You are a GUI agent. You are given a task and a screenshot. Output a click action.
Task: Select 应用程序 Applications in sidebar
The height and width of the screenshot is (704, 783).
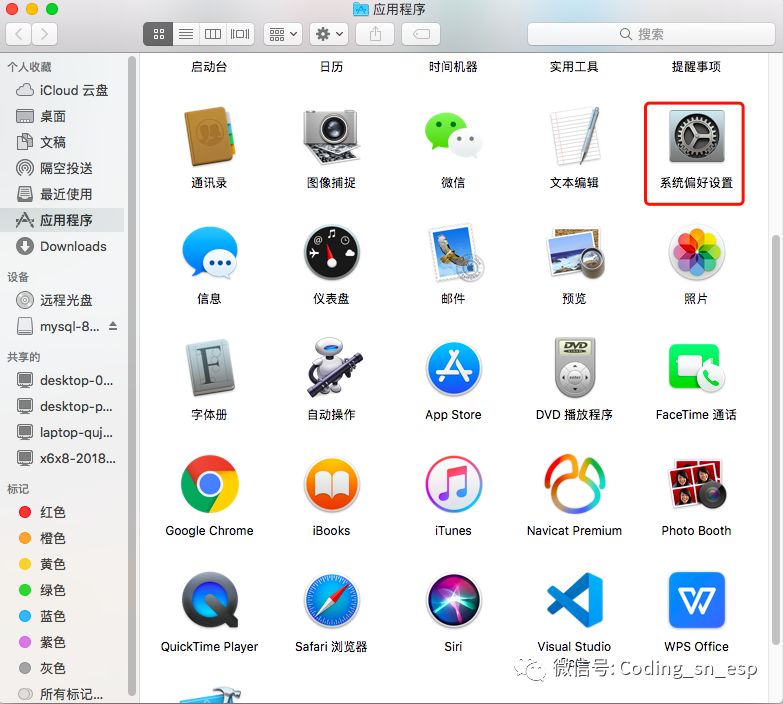click(62, 220)
